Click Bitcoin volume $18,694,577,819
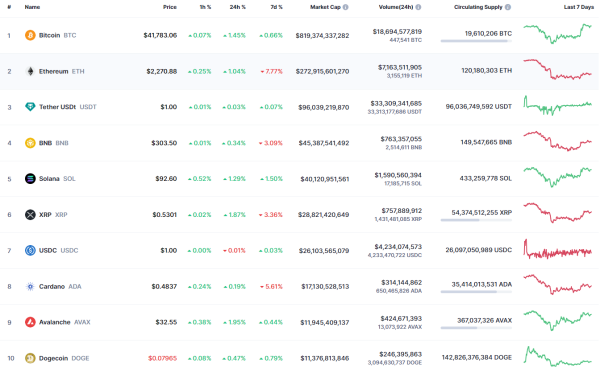 pos(397,31)
